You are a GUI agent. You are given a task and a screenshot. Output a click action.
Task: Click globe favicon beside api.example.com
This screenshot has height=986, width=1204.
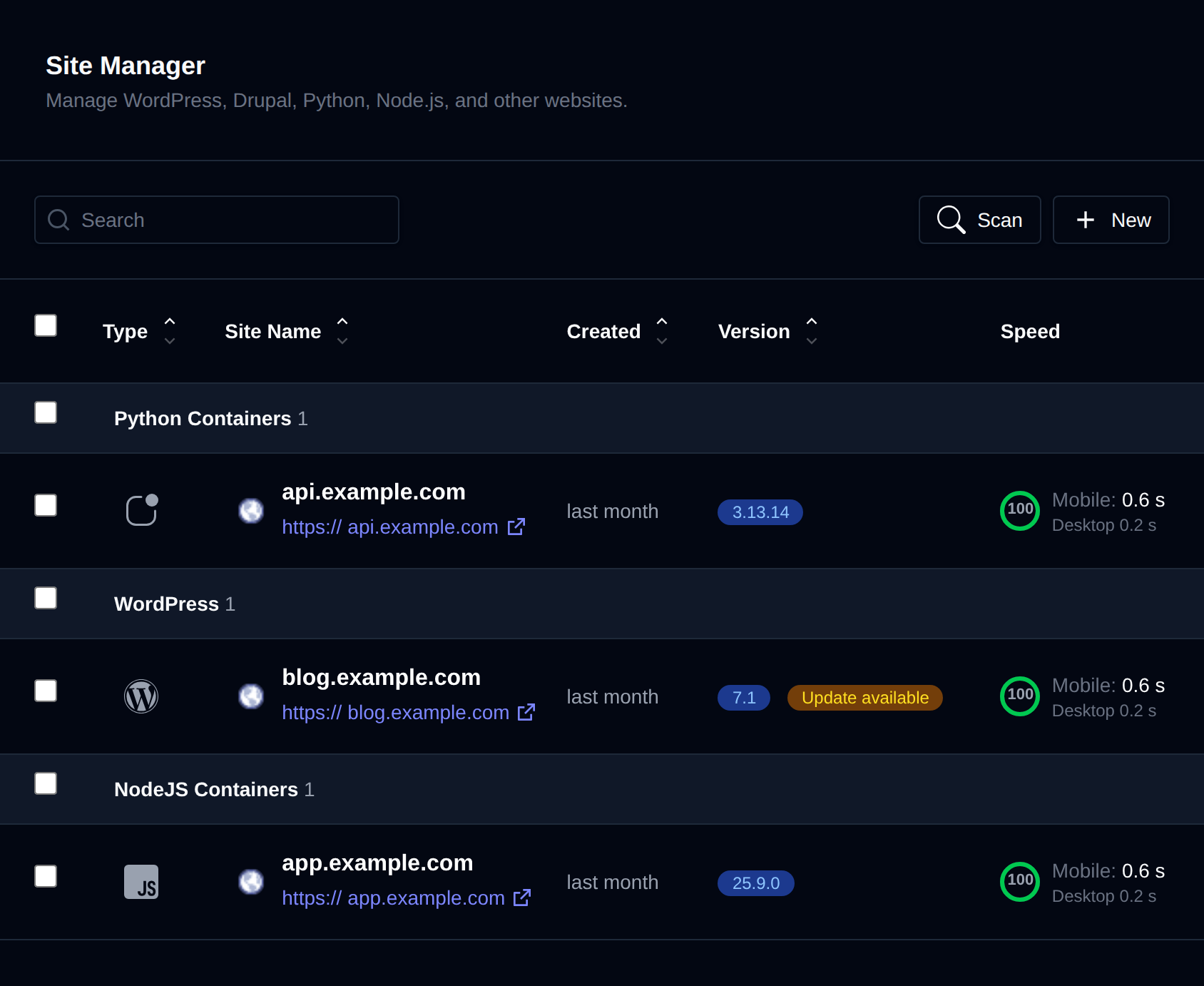tap(251, 511)
